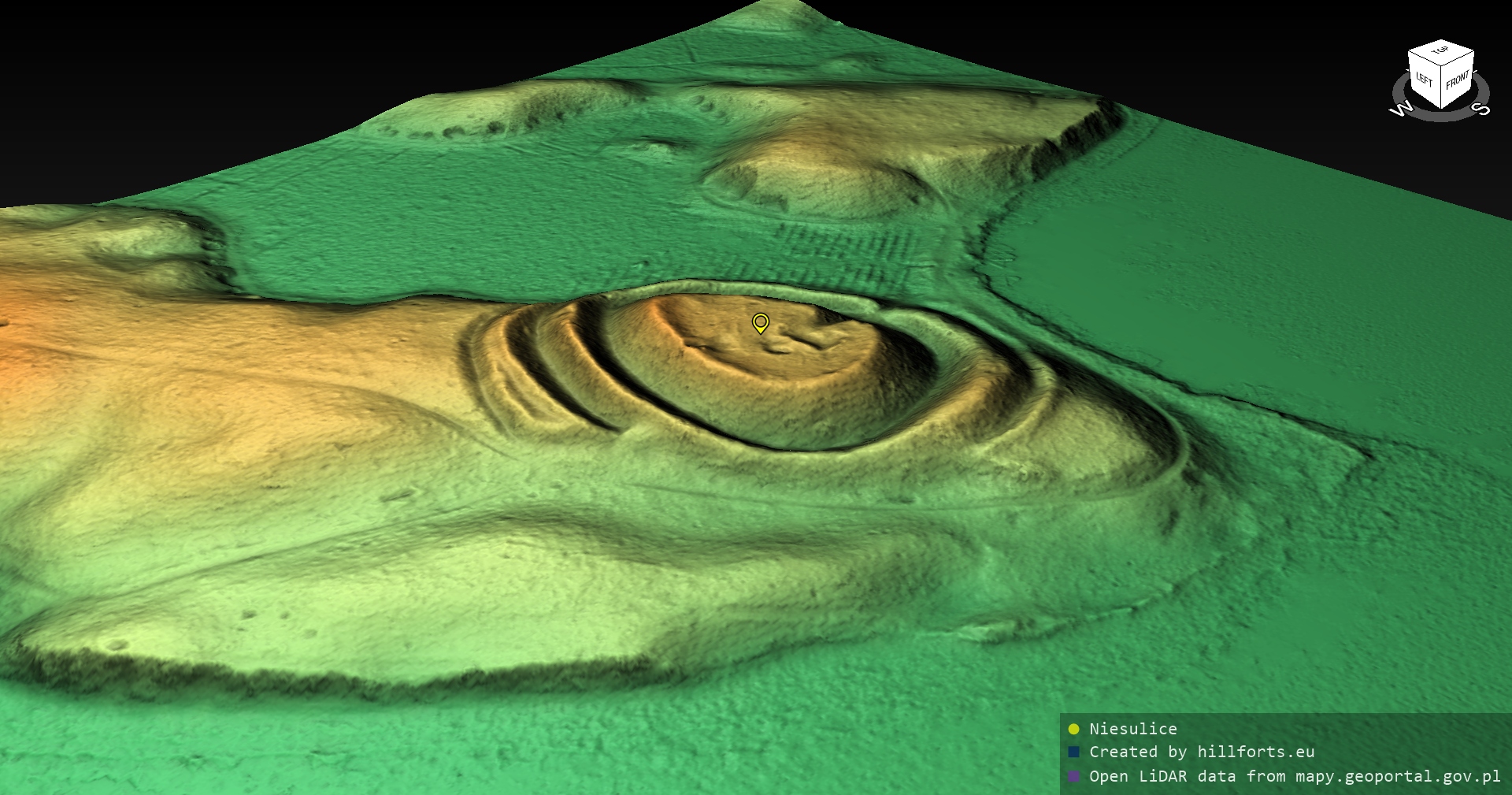Click the purple square legend marker
The width and height of the screenshot is (1512, 795).
coord(1073,776)
